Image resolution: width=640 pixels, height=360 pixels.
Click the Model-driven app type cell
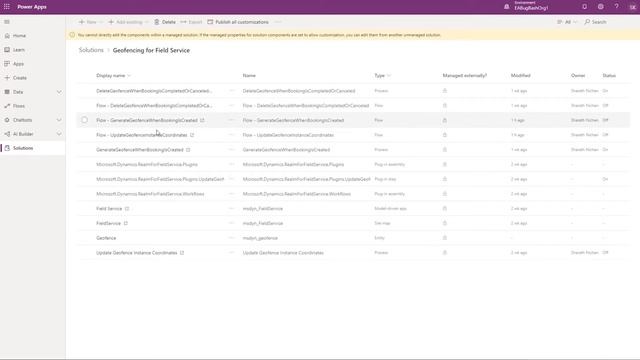(390, 209)
